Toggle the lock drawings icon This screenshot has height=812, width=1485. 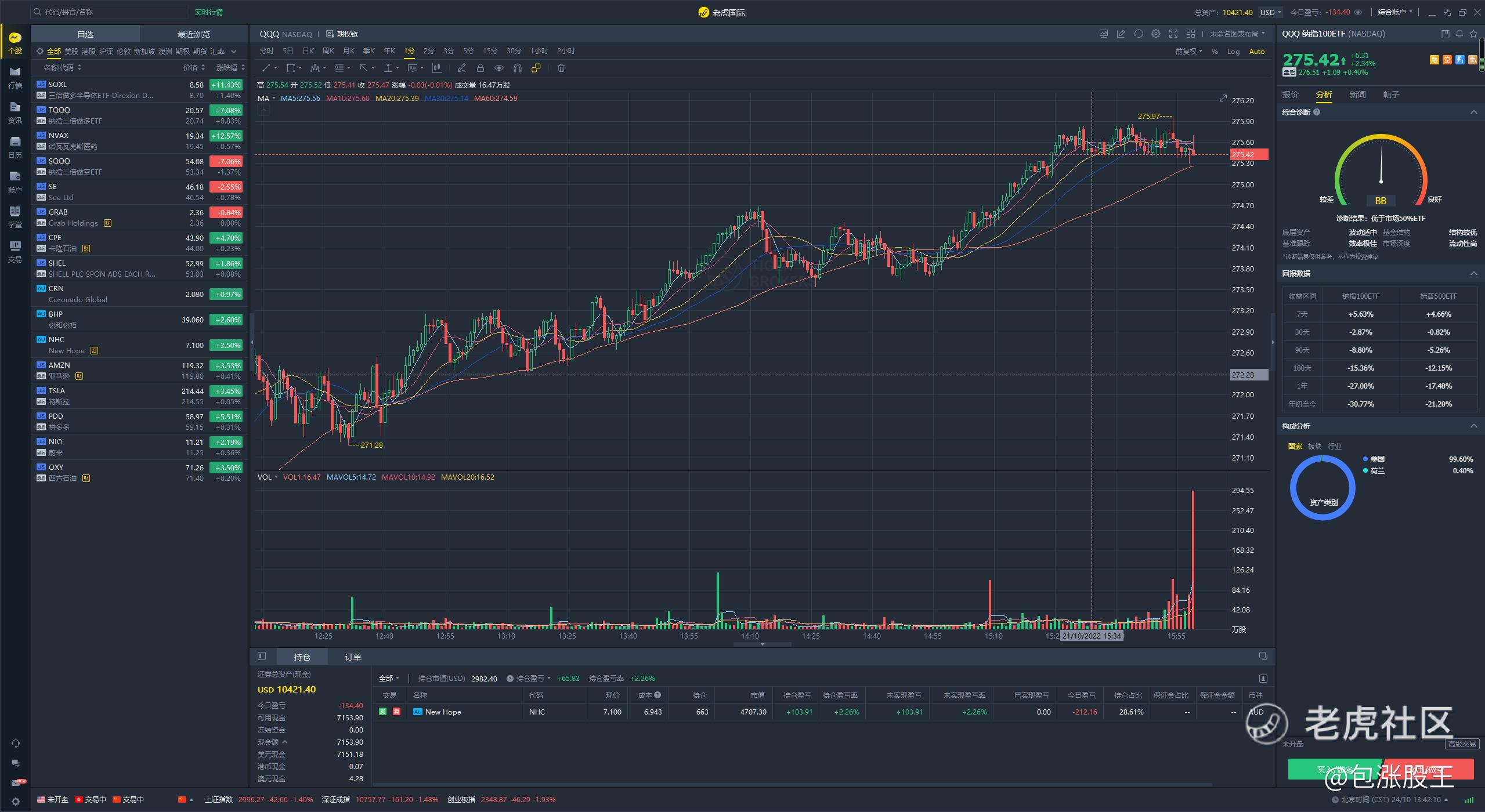click(x=480, y=68)
